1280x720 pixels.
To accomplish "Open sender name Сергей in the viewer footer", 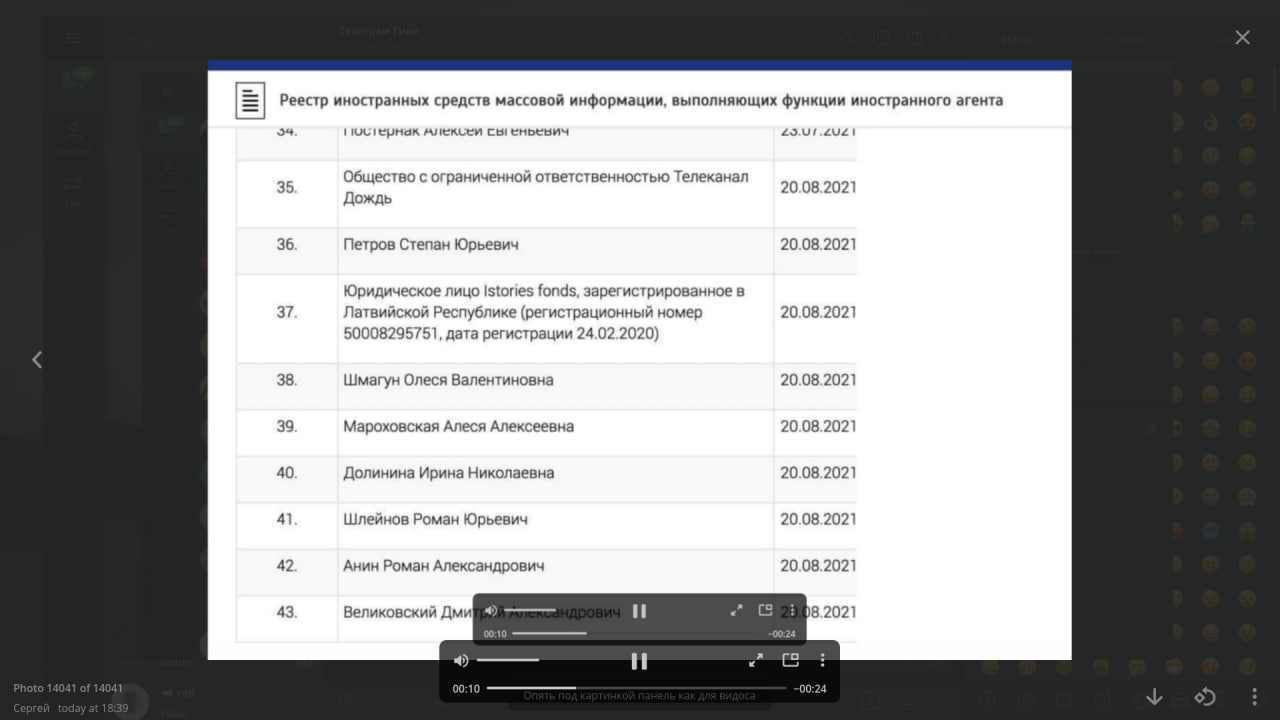I will [31, 708].
